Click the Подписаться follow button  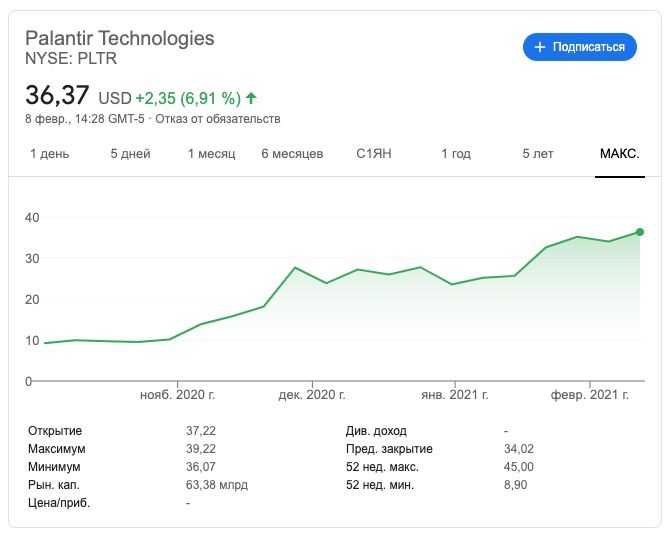[580, 47]
